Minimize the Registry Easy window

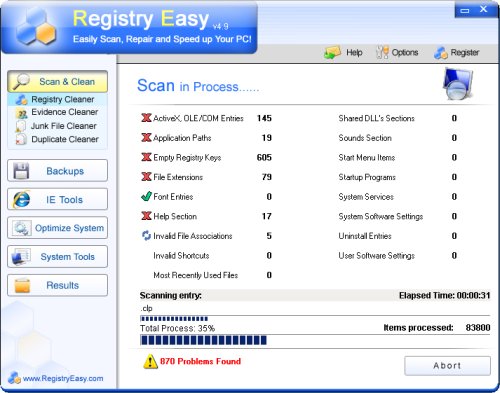[x=465, y=11]
